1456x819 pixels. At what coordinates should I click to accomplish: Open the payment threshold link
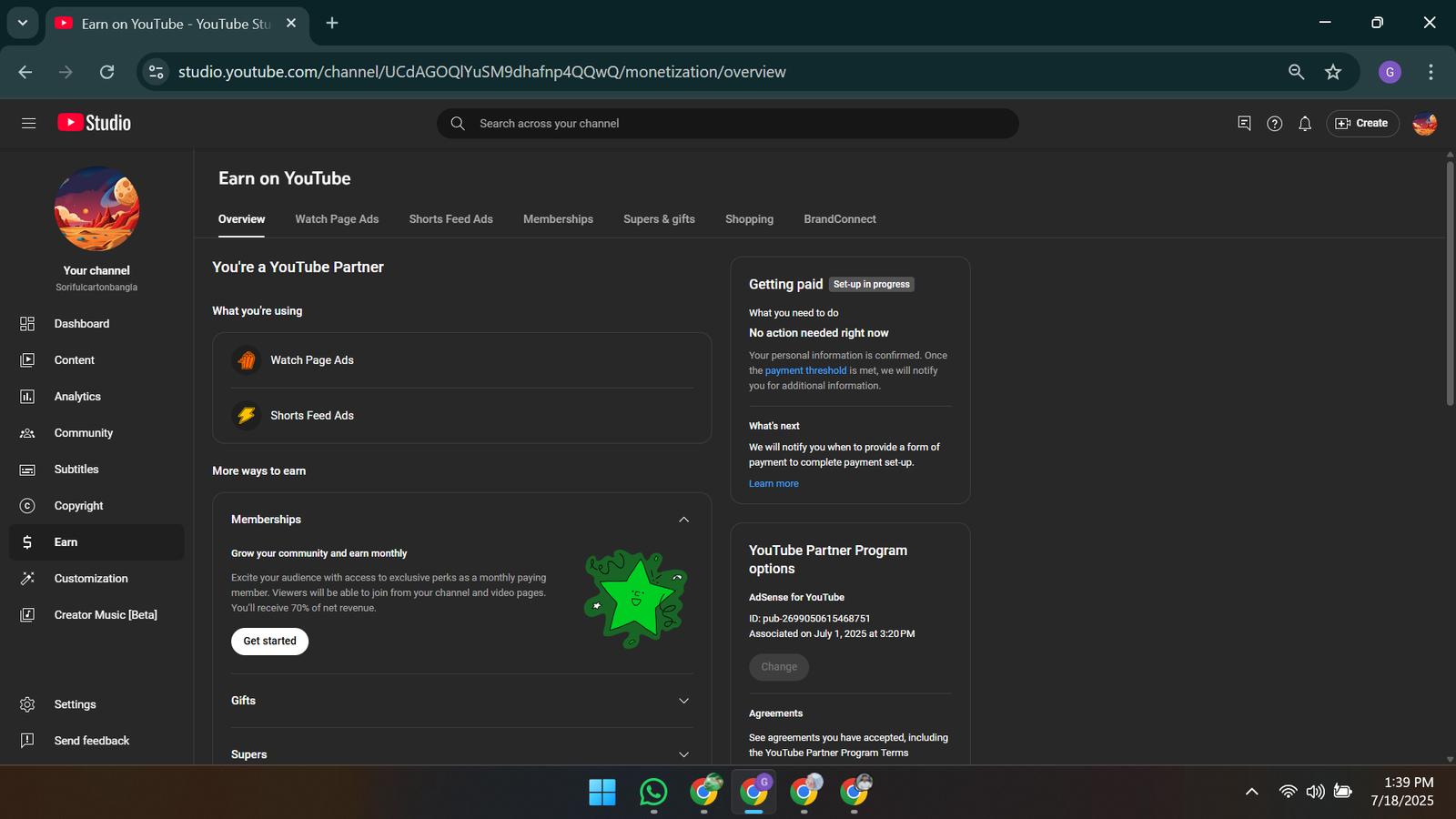pyautogui.click(x=805, y=370)
